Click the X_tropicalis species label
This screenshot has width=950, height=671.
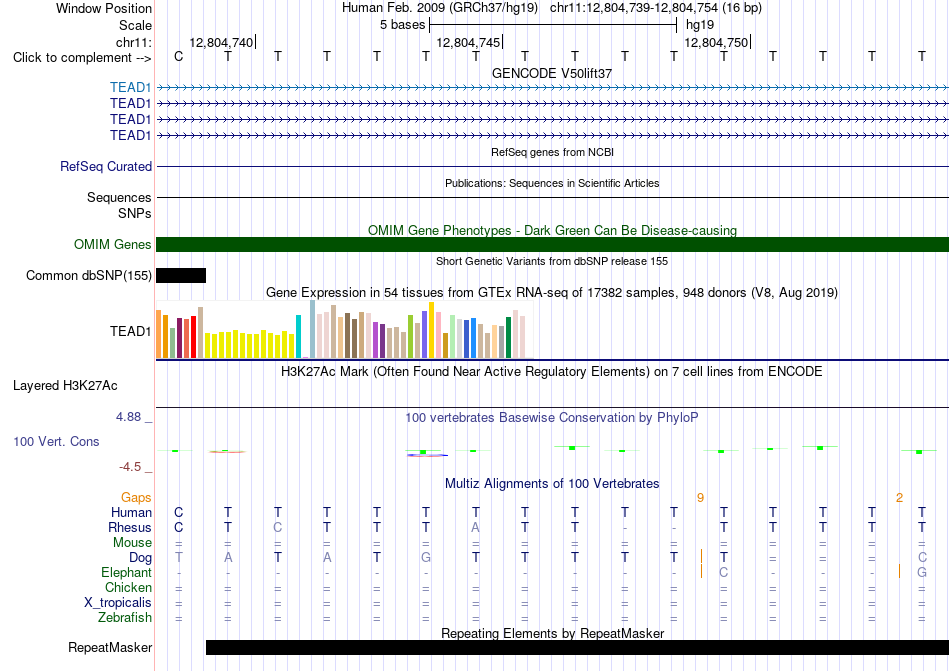tap(118, 603)
